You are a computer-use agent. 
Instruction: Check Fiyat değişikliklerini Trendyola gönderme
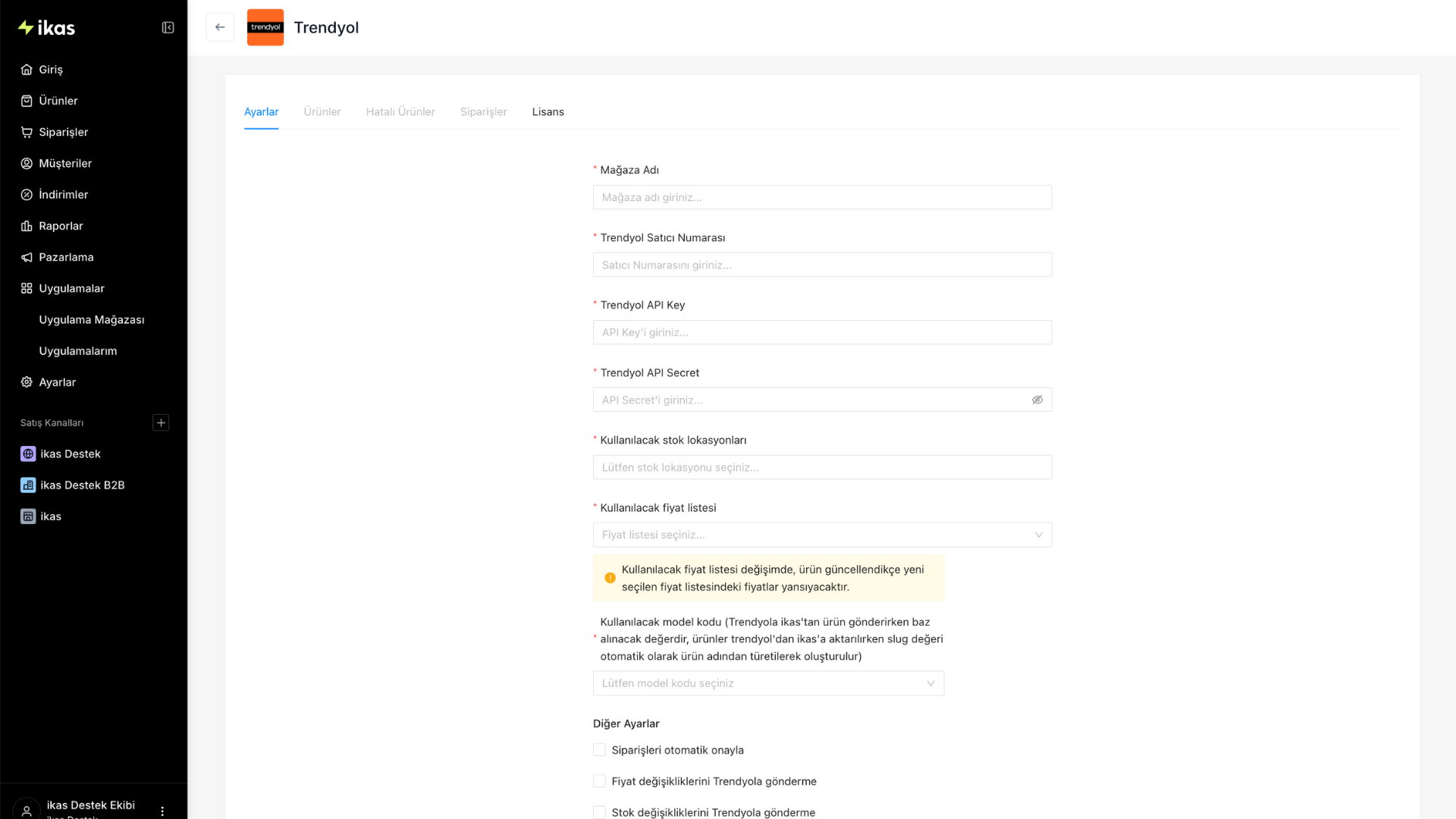click(x=599, y=781)
